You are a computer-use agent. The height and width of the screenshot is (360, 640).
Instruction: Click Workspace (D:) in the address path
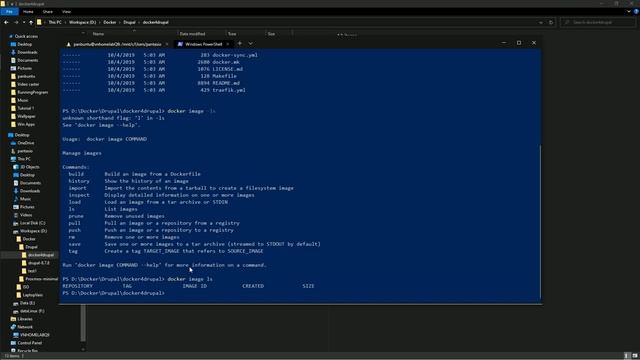82,22
